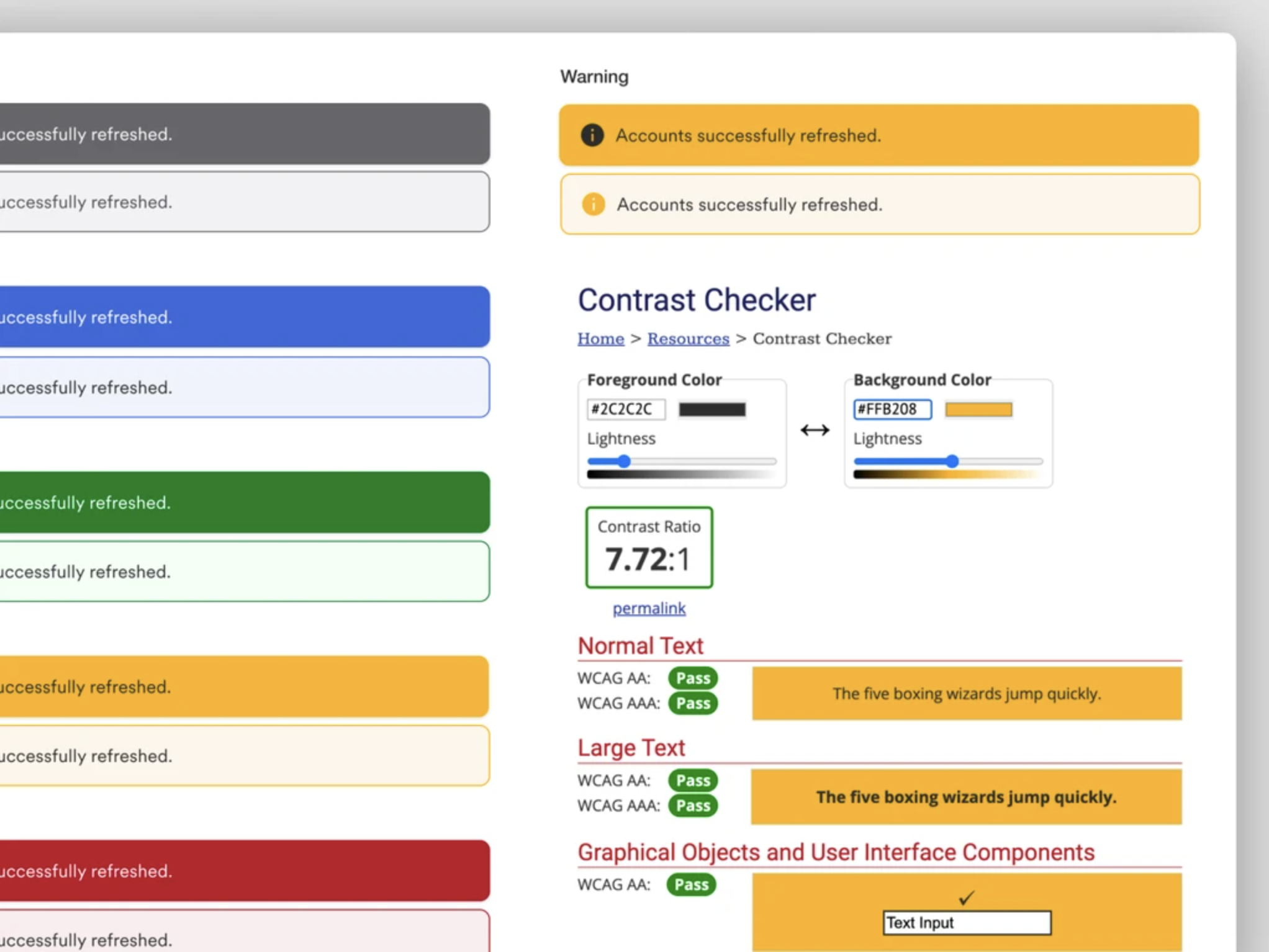Click the dark info icon in solid warning banner
Image resolution: width=1269 pixels, height=952 pixels.
[x=592, y=135]
